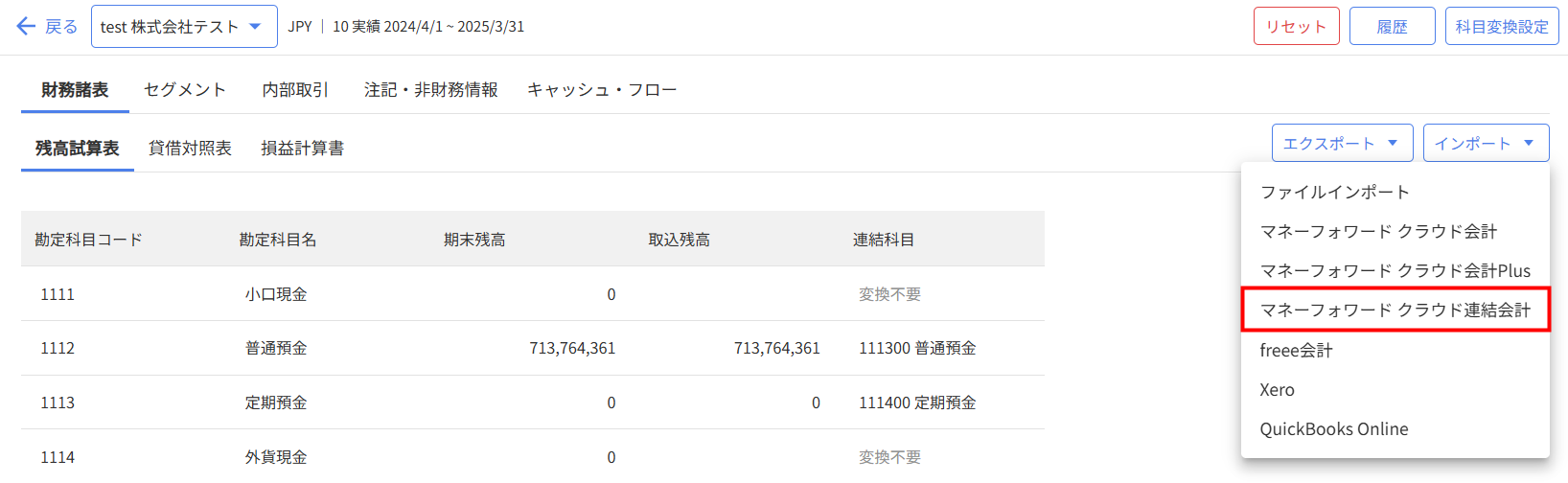The image size is (1568, 483).
Task: Click the back arrow icon
Action: click(26, 27)
